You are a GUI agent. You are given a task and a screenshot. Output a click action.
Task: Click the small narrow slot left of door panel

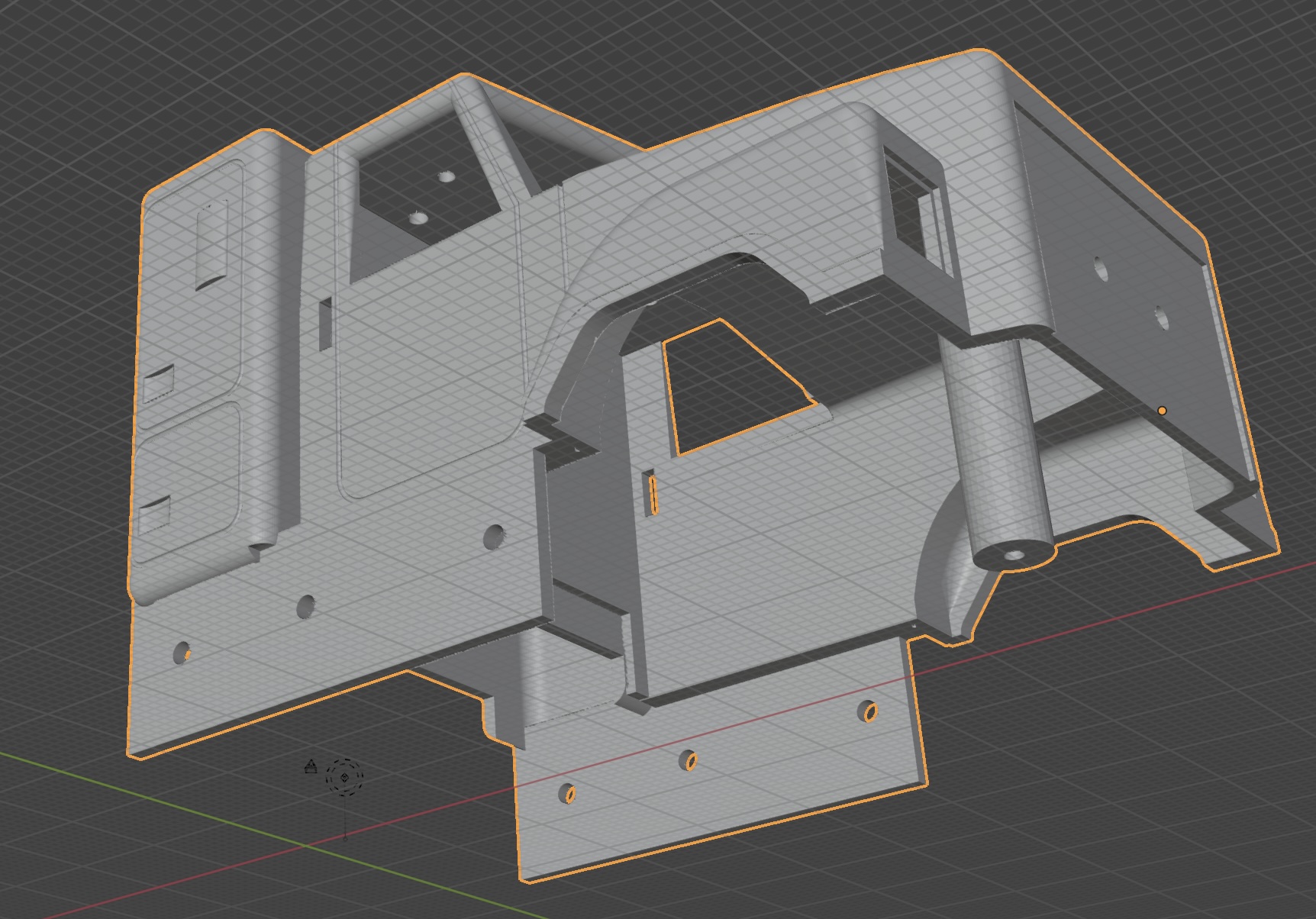[x=324, y=324]
